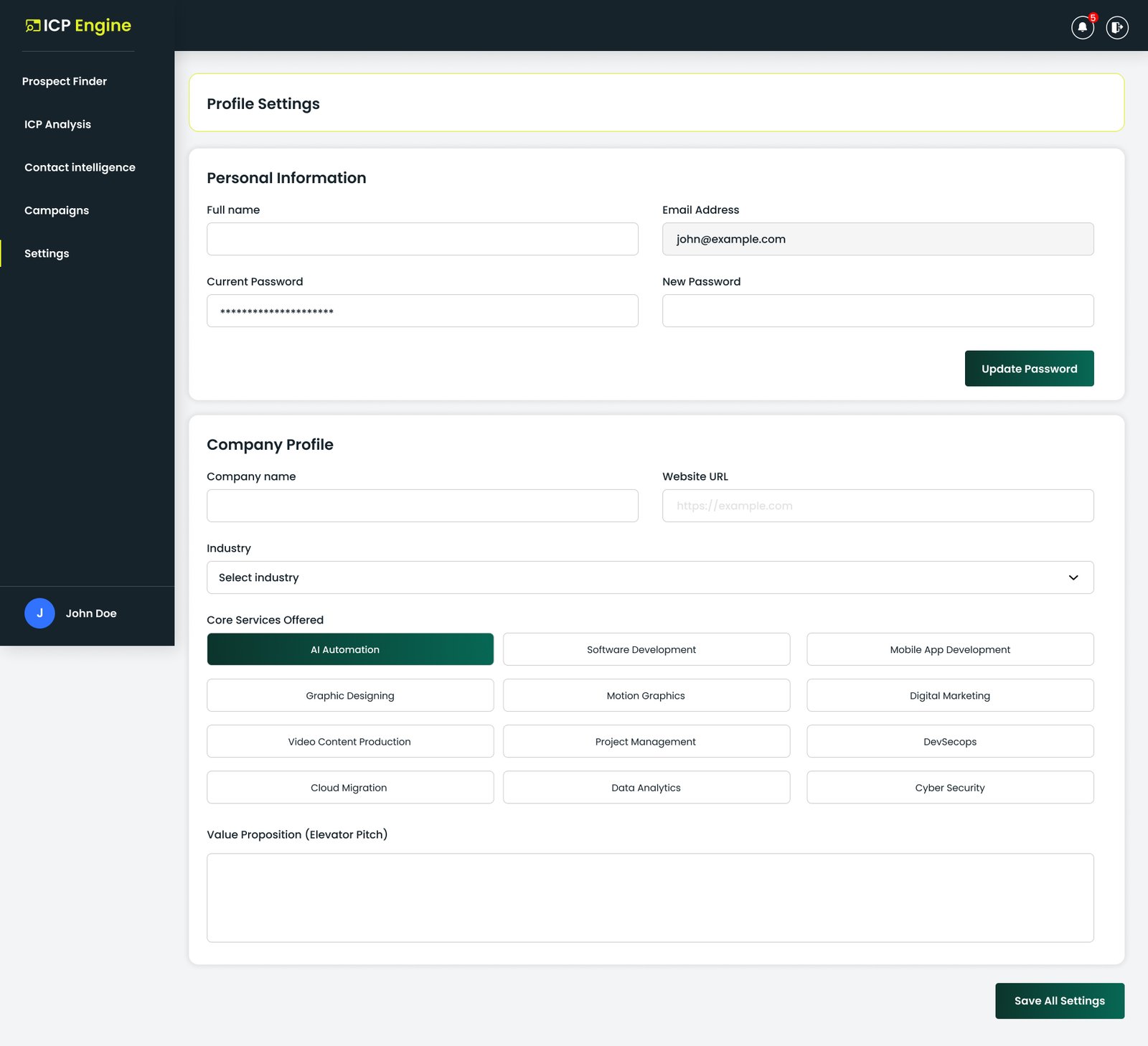Select Cloud Migration service
The width and height of the screenshot is (1148, 1046).
350,787
